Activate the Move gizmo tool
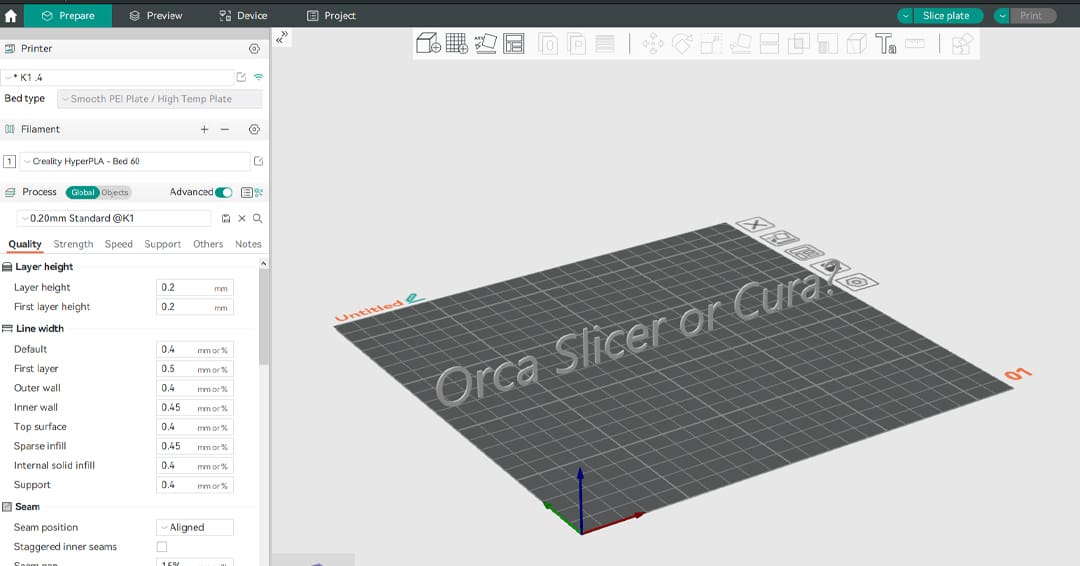This screenshot has height=566, width=1080. (653, 44)
